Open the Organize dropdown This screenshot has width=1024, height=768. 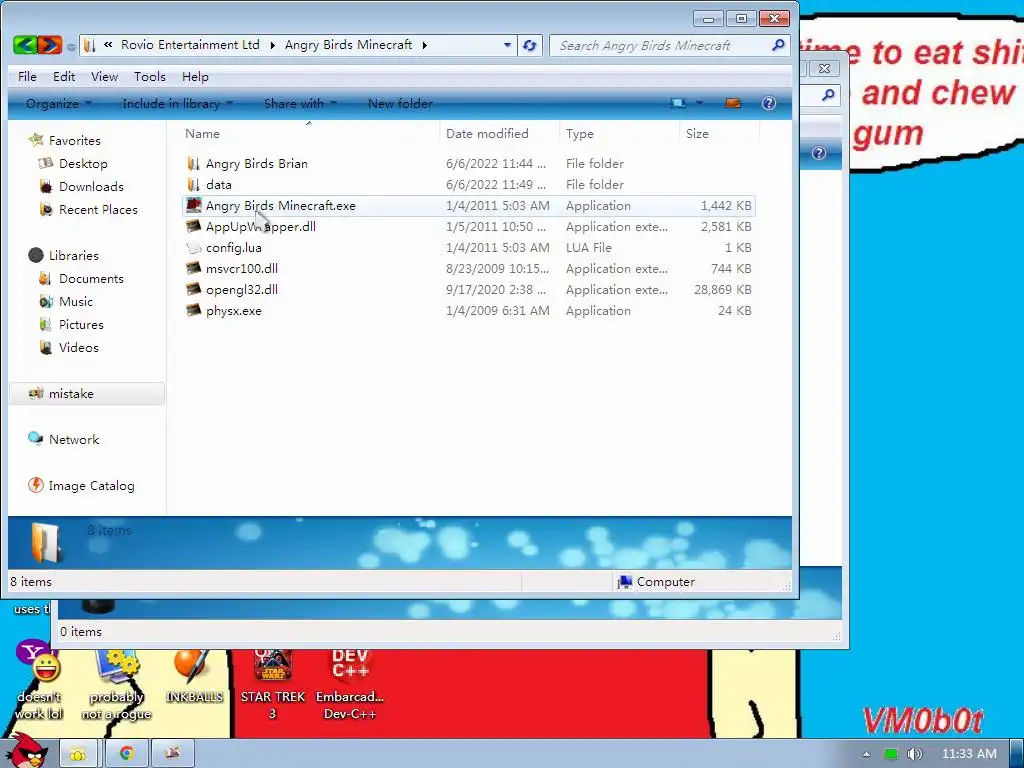point(59,103)
